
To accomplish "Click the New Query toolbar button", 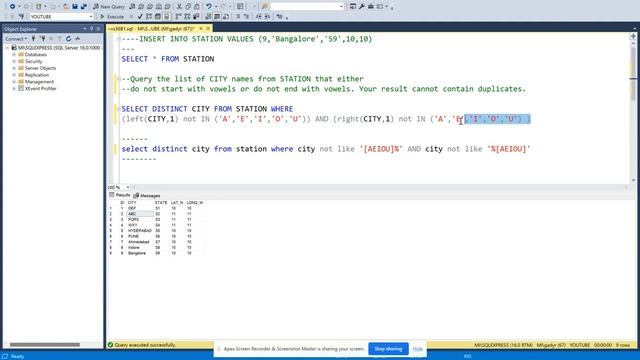I will click(109, 7).
